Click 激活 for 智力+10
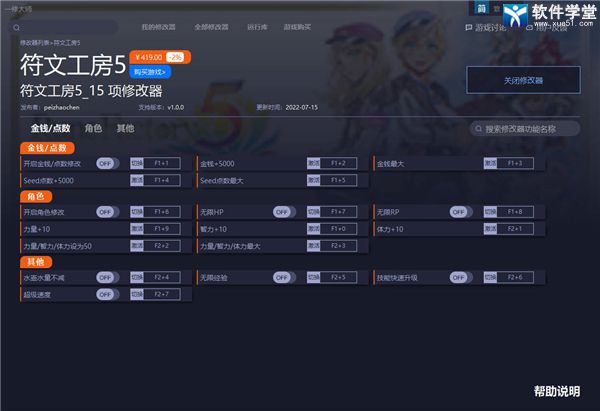 point(313,229)
